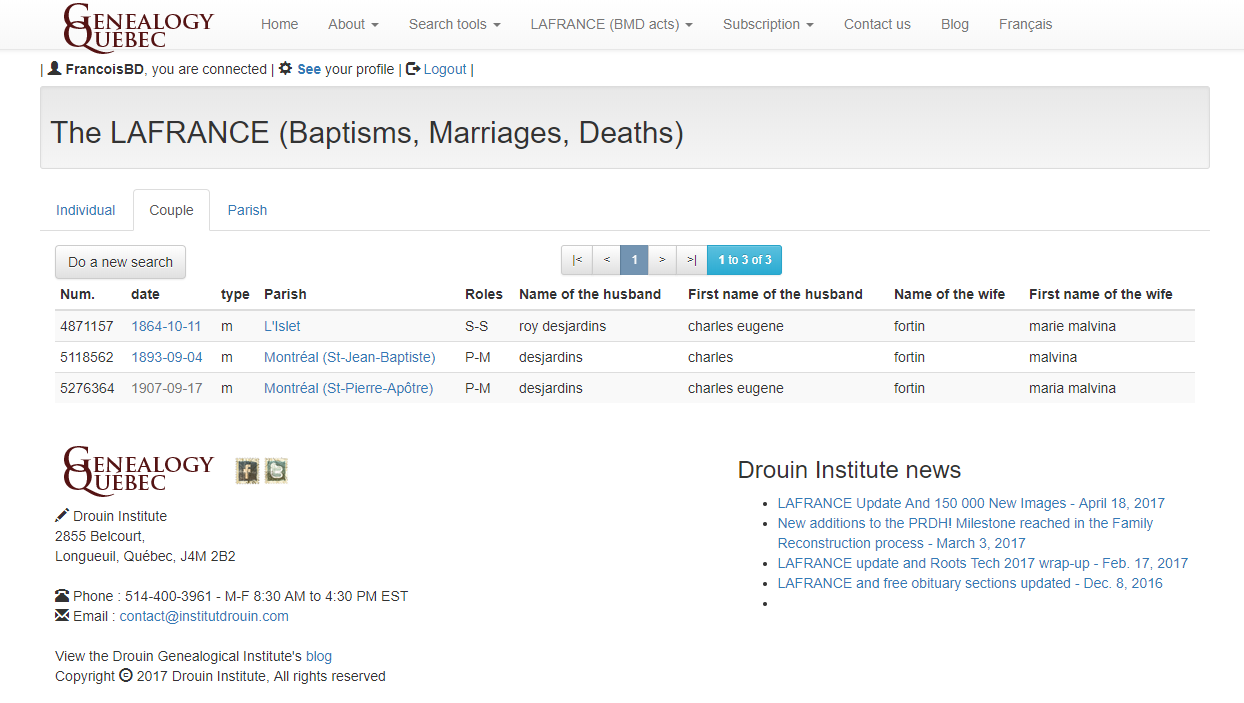Open the 1893-09-04 marriage record

point(167,357)
